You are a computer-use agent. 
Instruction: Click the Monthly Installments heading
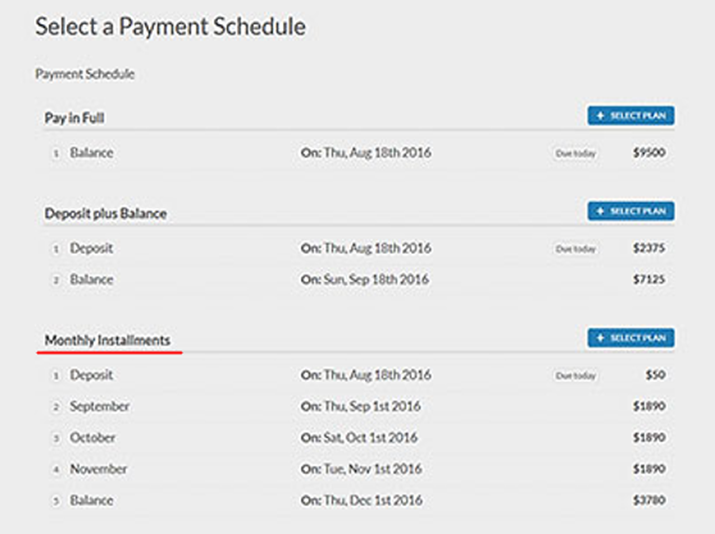point(107,341)
